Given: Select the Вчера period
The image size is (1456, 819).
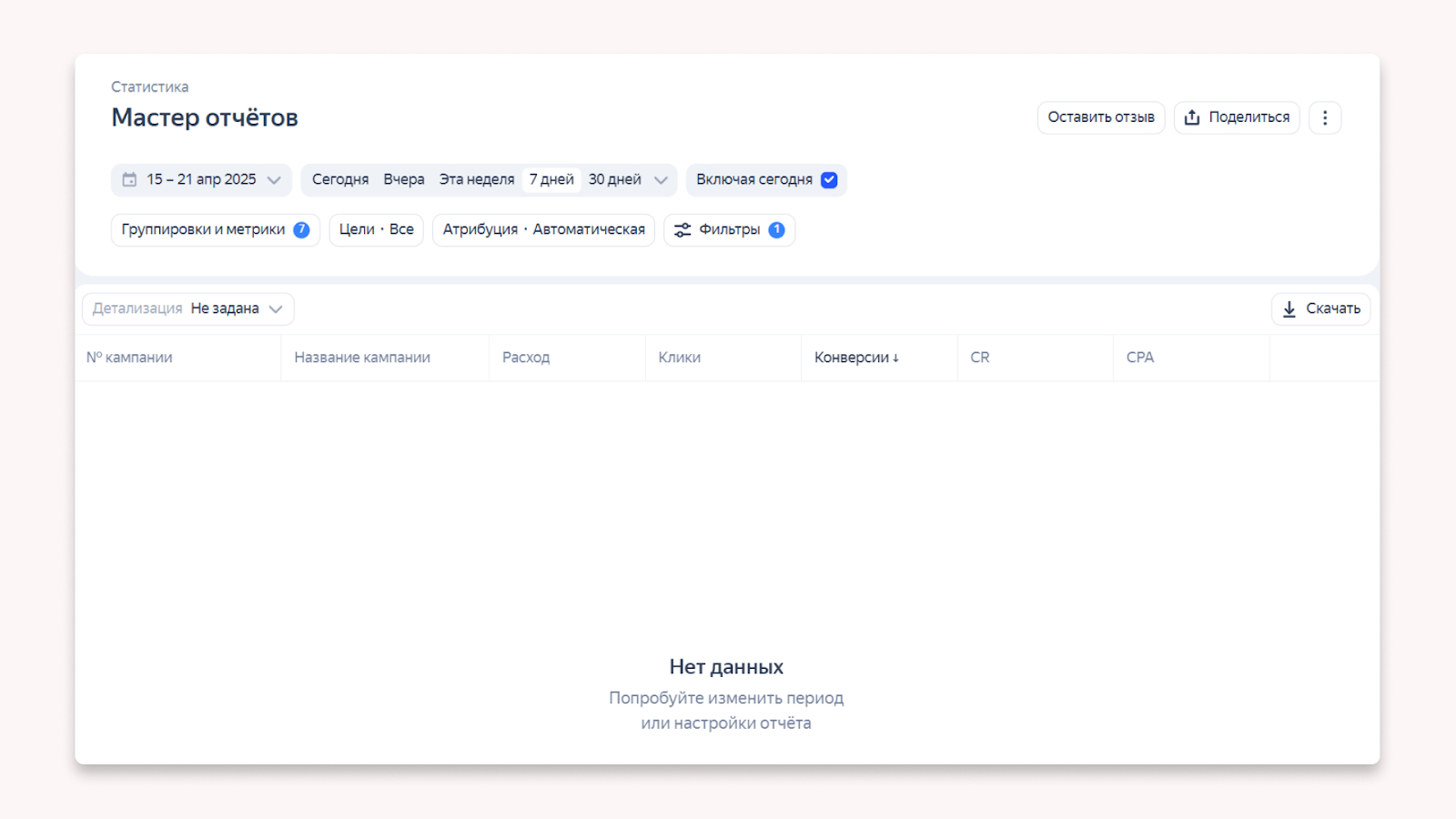Looking at the screenshot, I should (404, 180).
